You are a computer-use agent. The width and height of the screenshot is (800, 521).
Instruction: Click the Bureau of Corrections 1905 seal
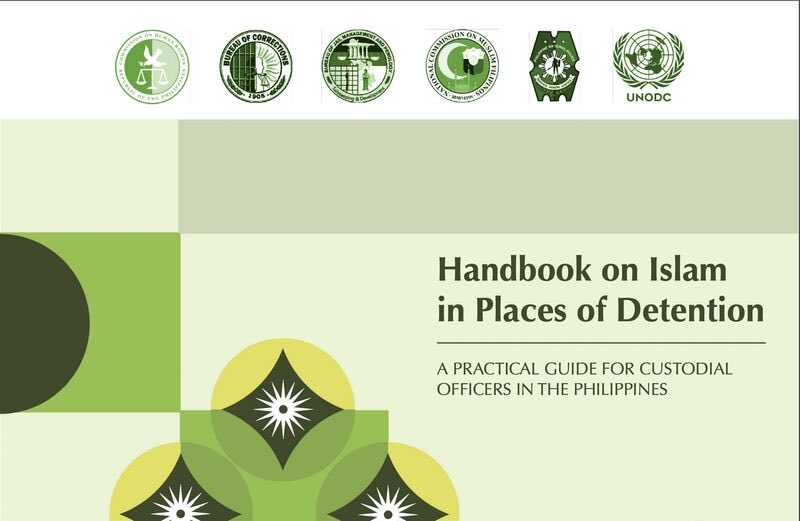coord(256,66)
